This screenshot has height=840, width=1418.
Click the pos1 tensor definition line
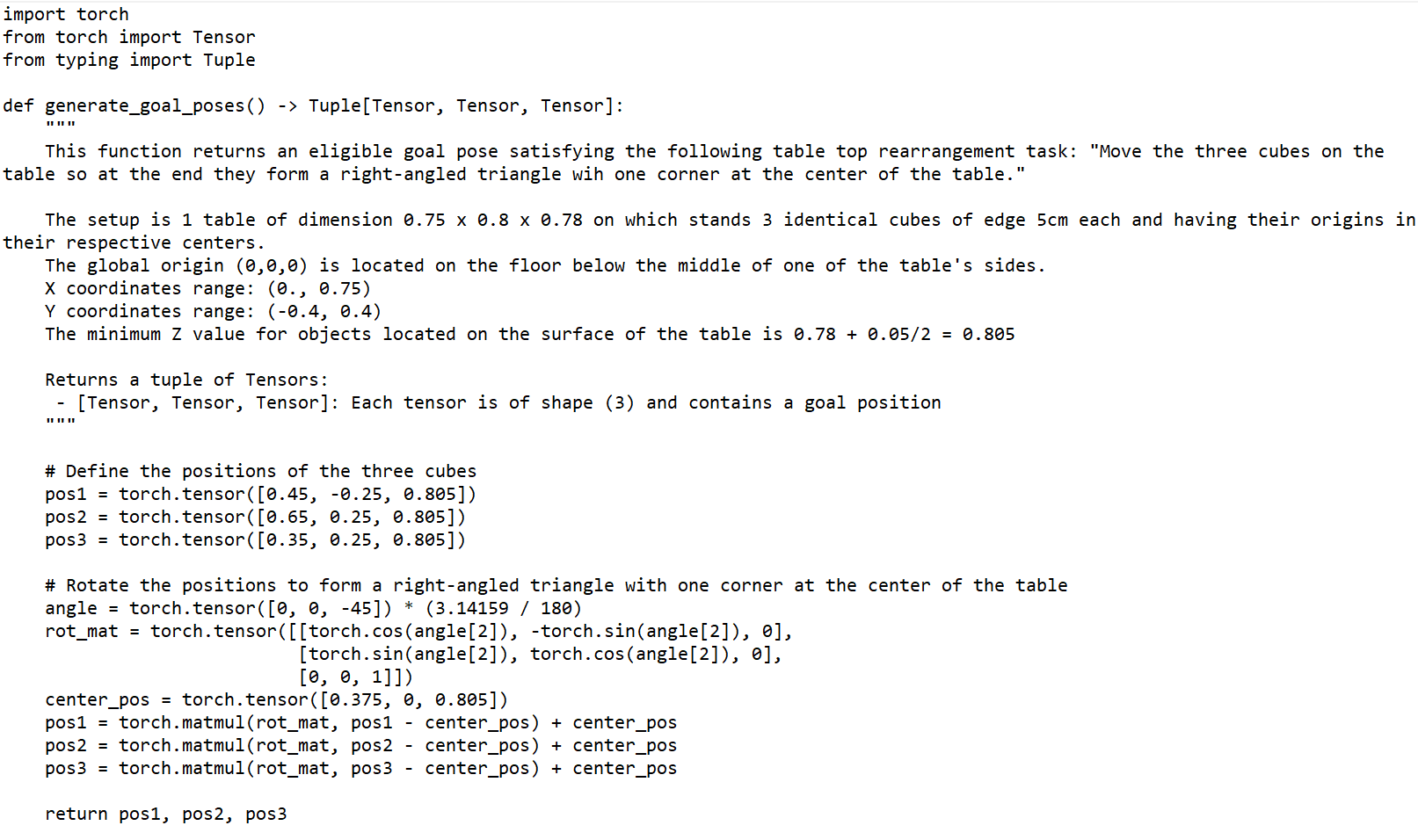pos(260,494)
